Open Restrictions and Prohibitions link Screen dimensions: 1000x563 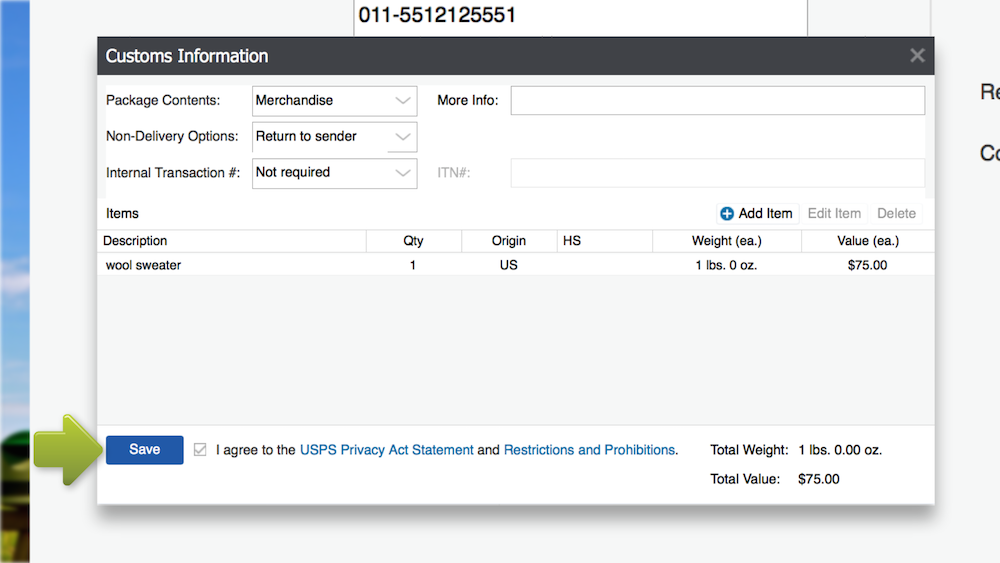(x=589, y=450)
